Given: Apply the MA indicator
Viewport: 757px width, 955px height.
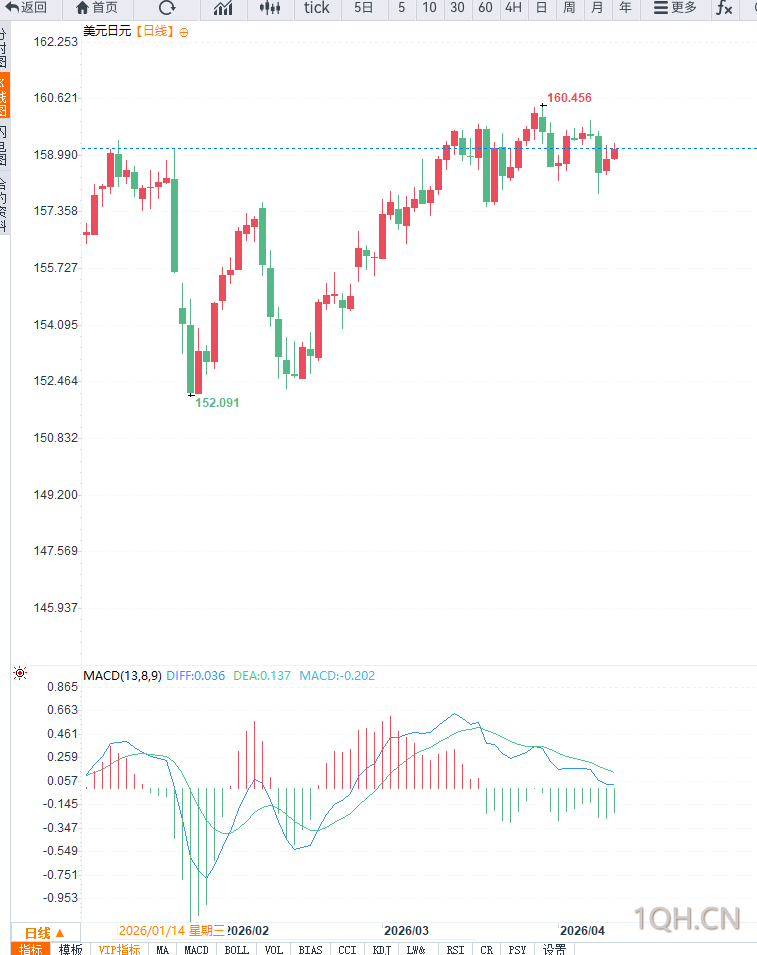Looking at the screenshot, I should coord(163,949).
